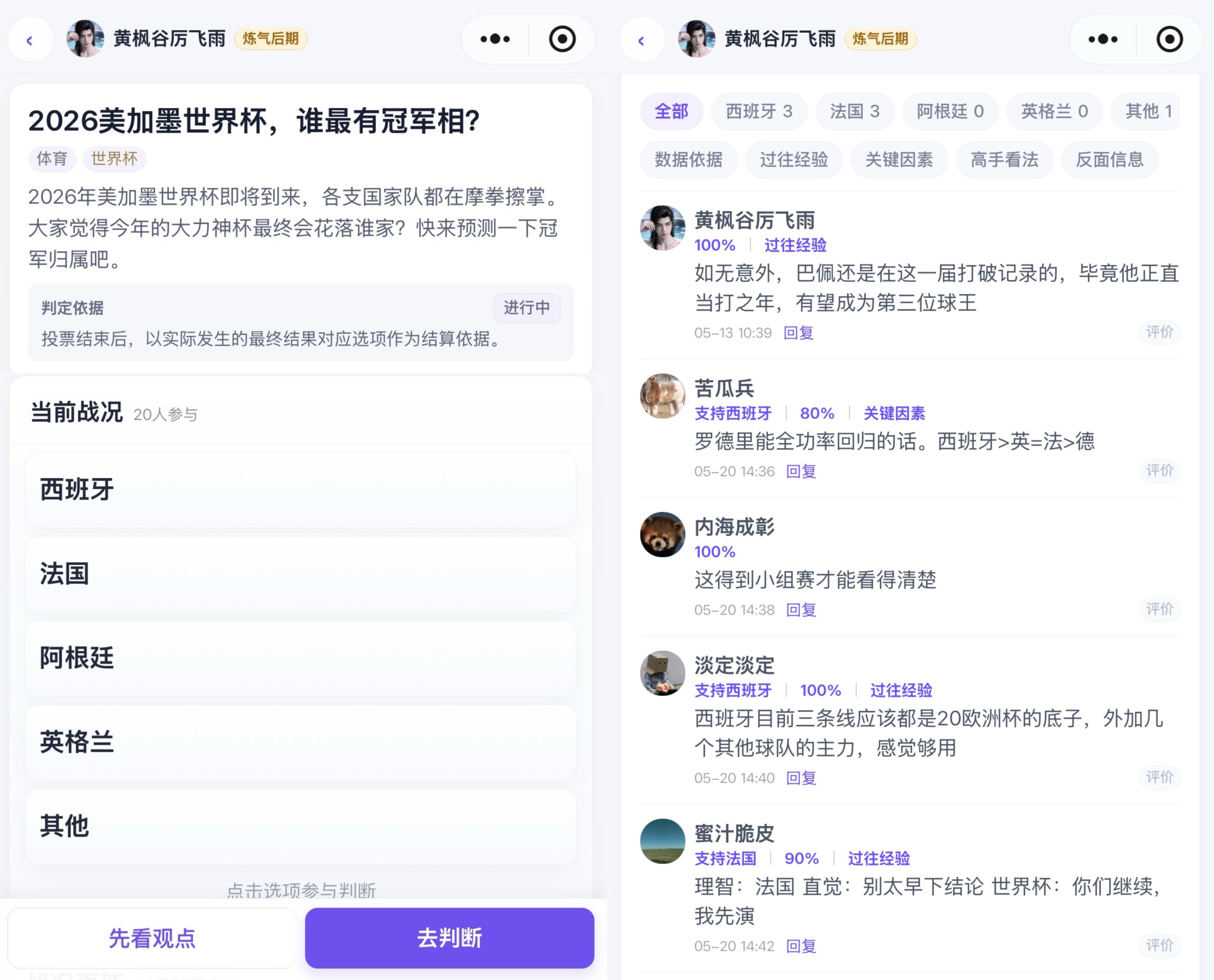Reply to 蜜汁脆皮's comment

point(801,946)
